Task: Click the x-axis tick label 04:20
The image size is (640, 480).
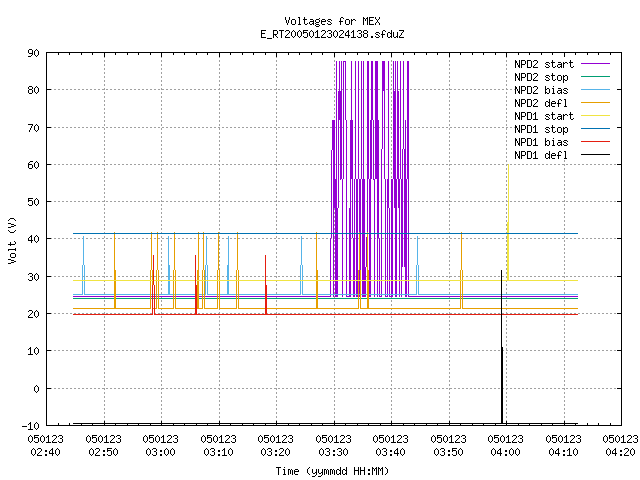Action: [620, 452]
